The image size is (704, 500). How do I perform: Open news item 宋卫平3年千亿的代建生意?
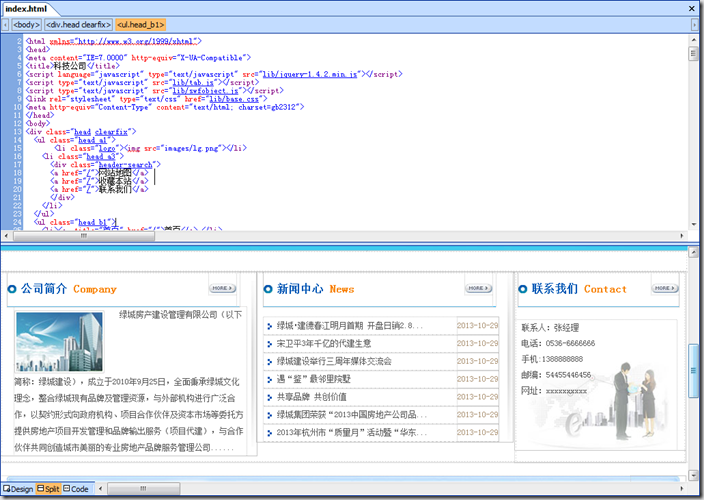click(x=324, y=344)
